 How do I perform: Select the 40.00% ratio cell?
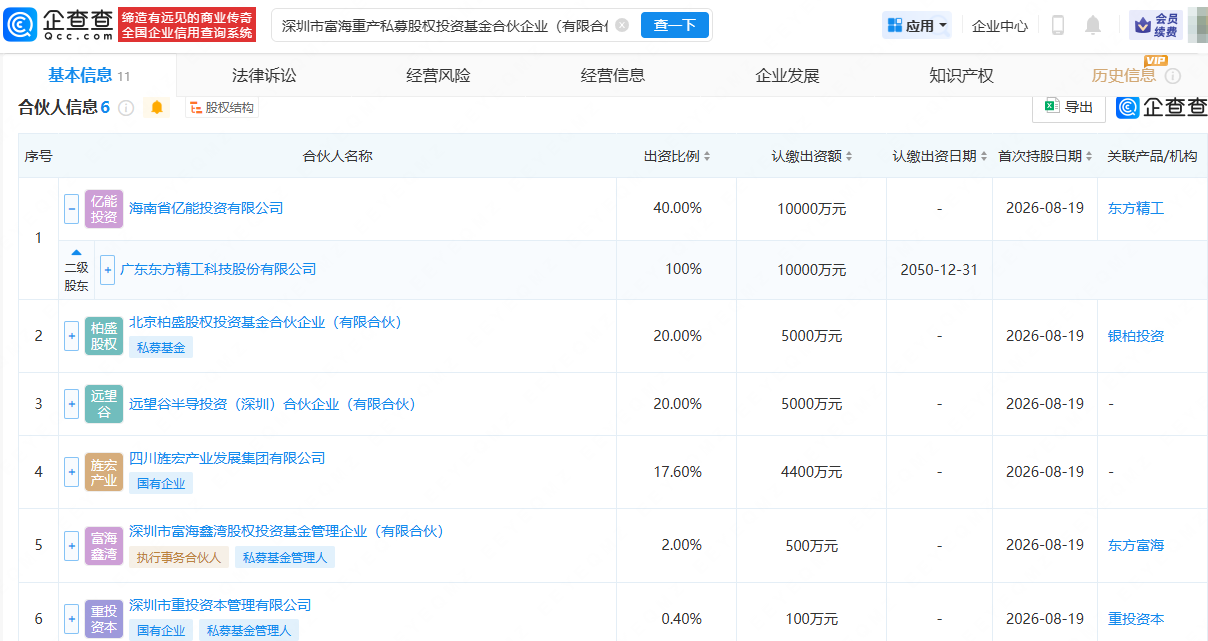[677, 209]
